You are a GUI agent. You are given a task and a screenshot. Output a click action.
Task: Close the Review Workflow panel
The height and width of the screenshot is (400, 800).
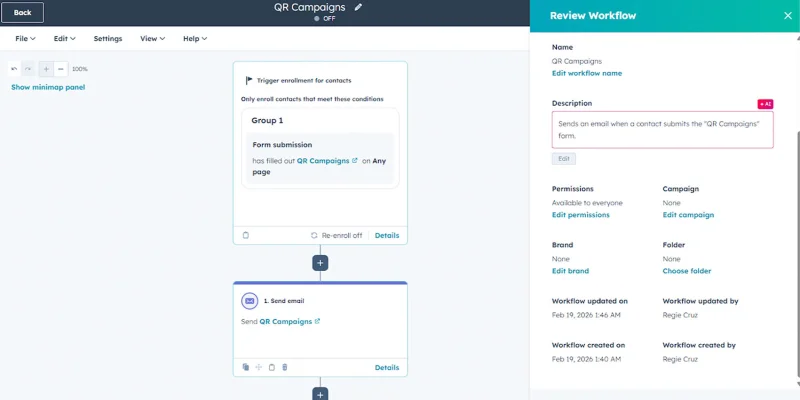[x=788, y=15]
